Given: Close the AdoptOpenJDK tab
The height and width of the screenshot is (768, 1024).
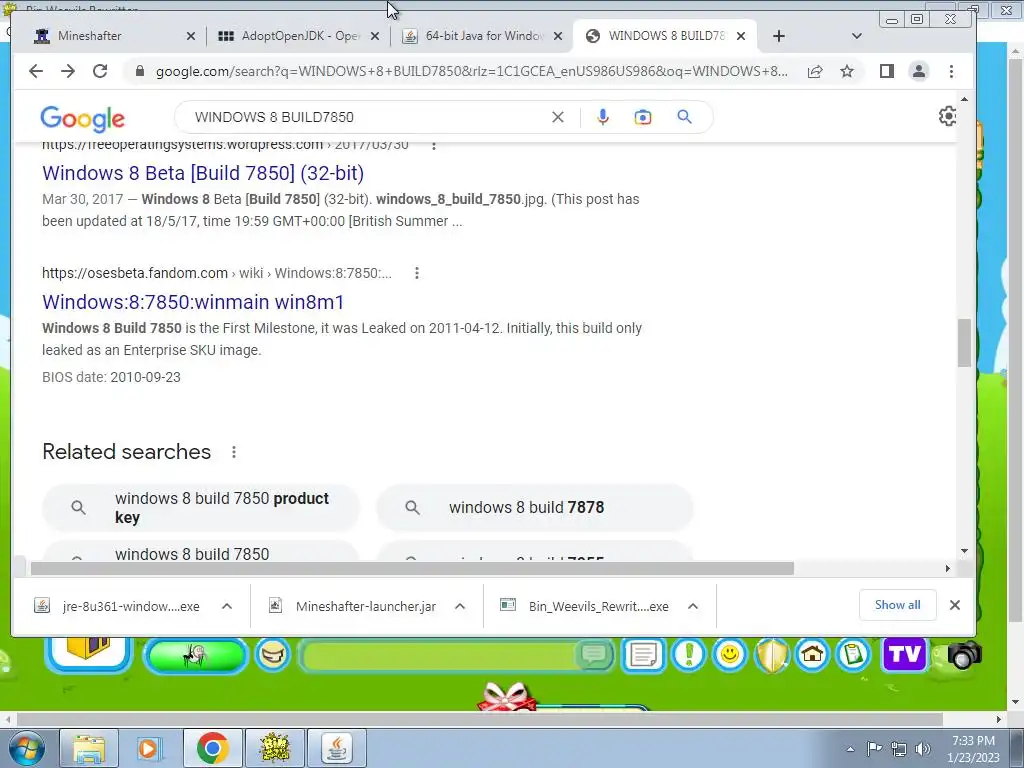Looking at the screenshot, I should click(375, 36).
